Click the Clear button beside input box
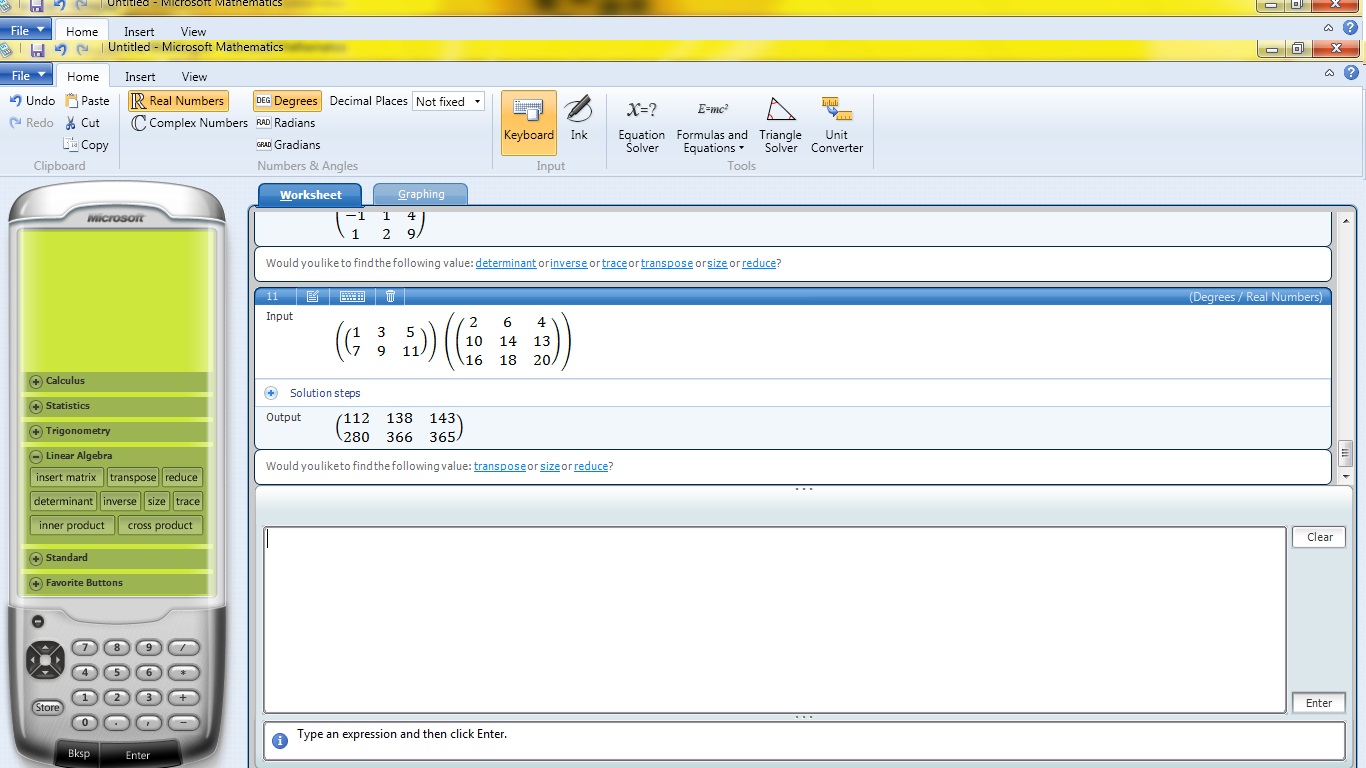1366x768 pixels. pos(1319,537)
